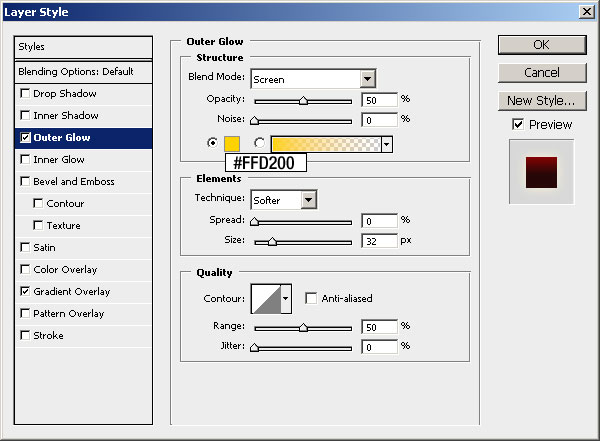Viewport: 600px width, 441px height.
Task: Click the Size value field
Action: click(379, 241)
